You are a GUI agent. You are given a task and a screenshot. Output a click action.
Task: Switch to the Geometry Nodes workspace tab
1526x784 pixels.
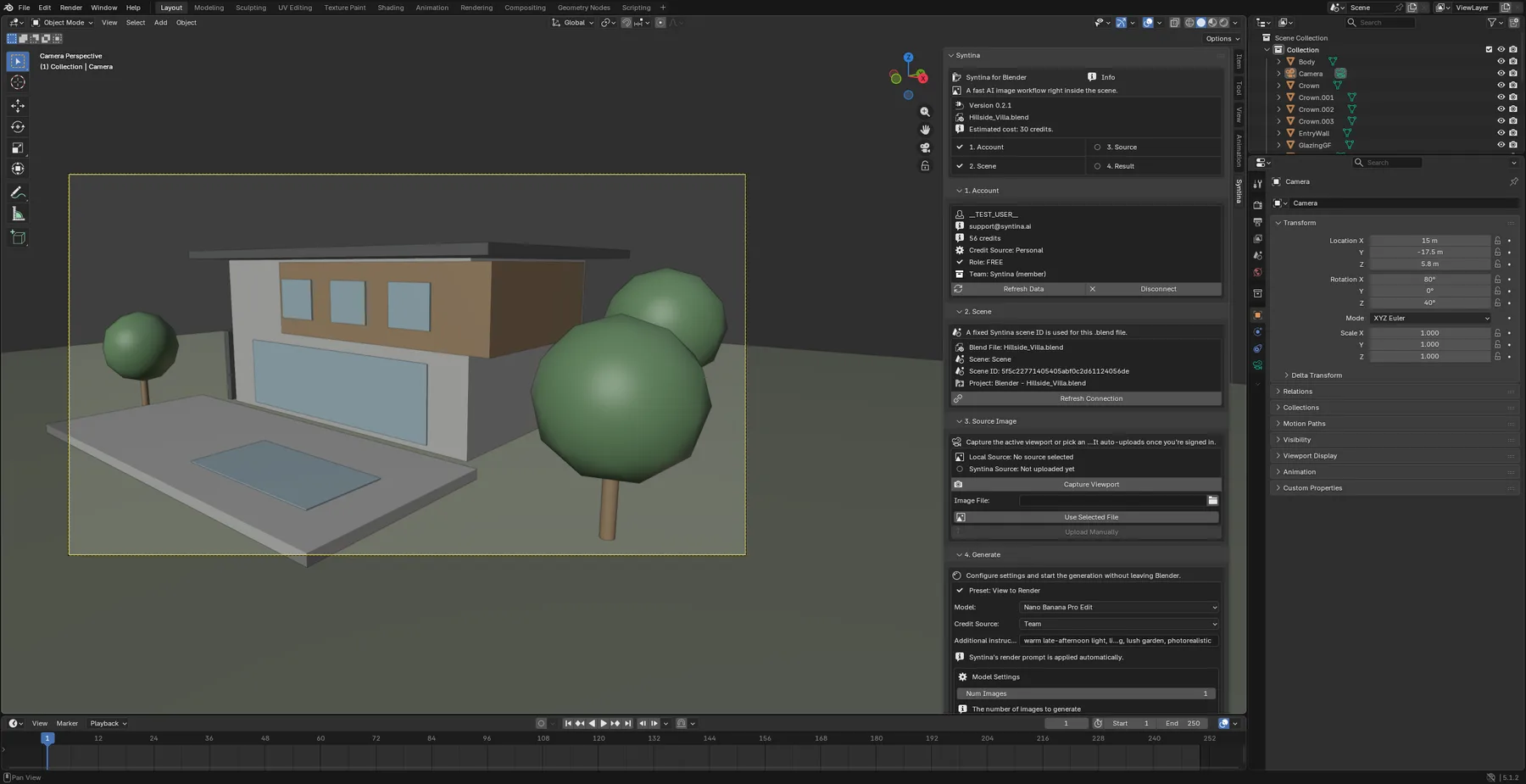point(584,8)
